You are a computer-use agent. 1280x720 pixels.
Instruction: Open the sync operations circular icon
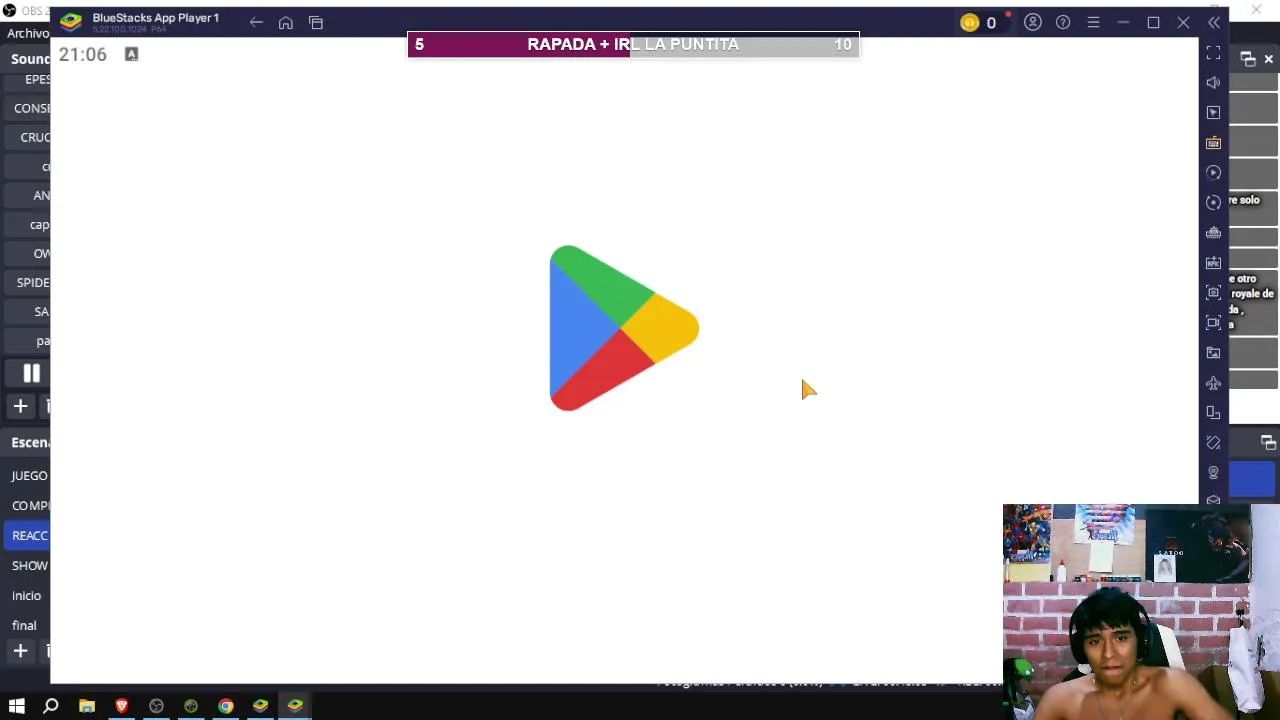(x=1214, y=202)
